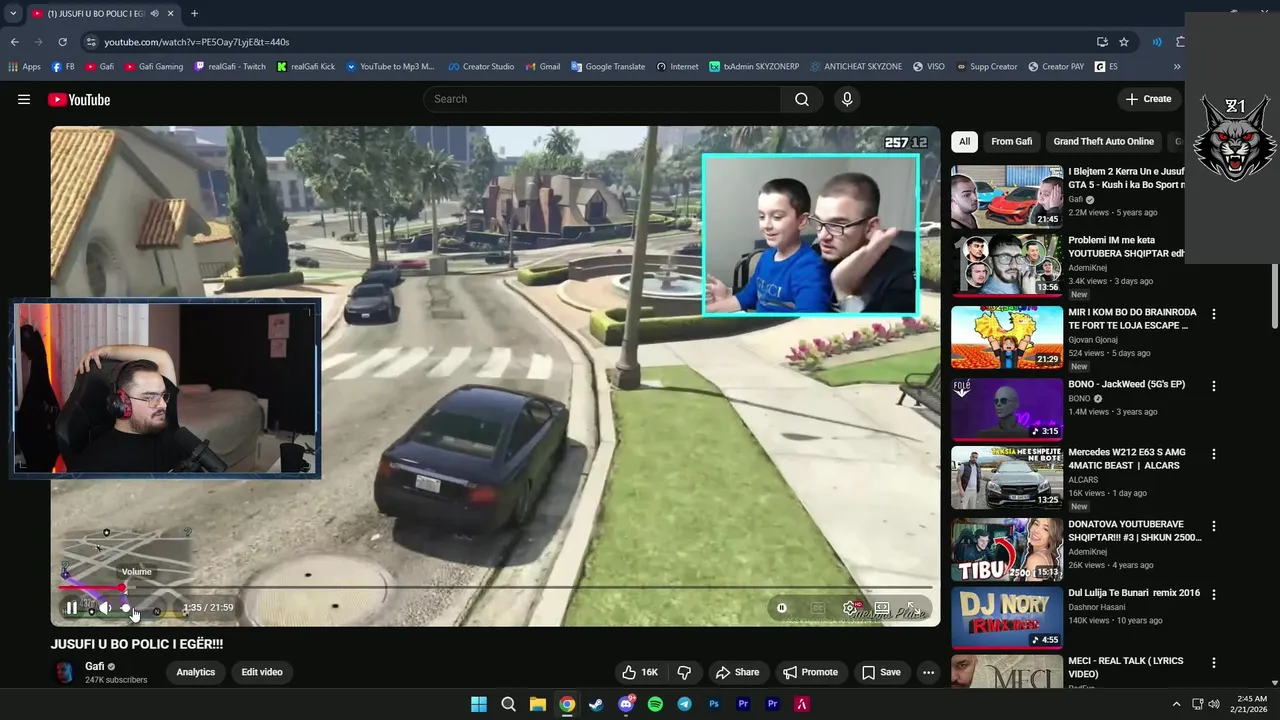Open the DJ NORY remix video thumbnail
The height and width of the screenshot is (720, 1280).
pyautogui.click(x=1007, y=618)
